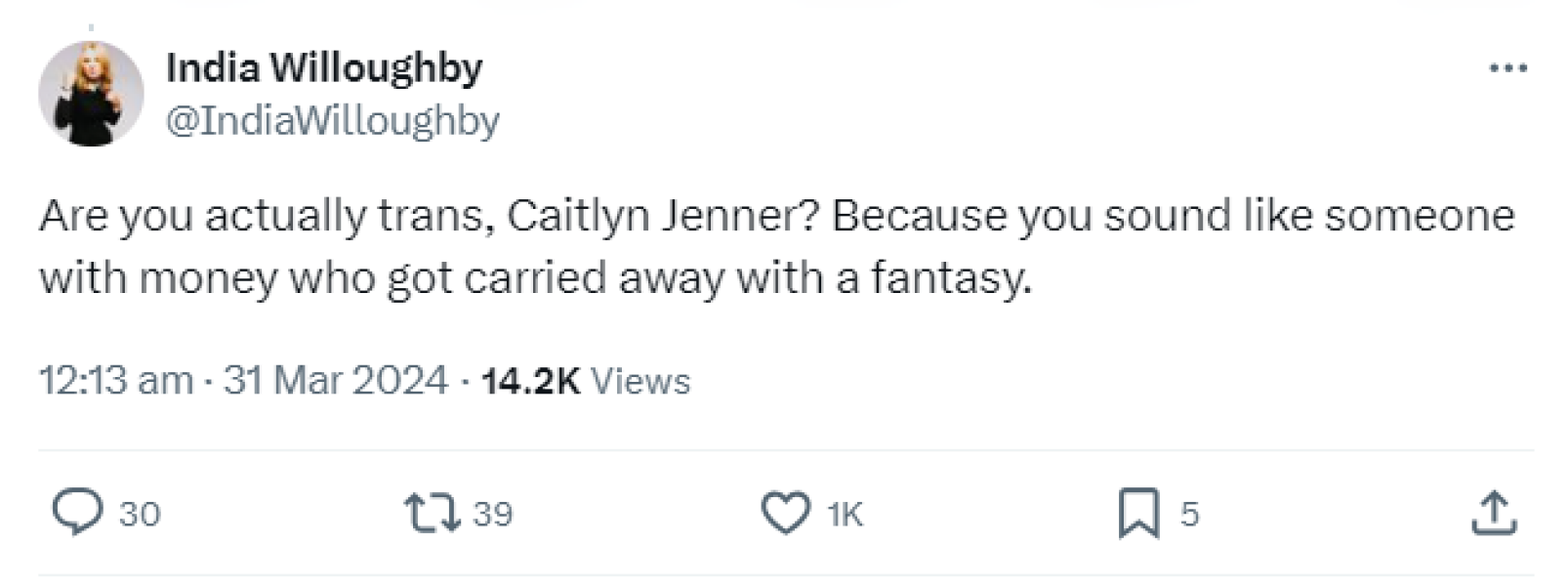View the 14.2K Views analytics
This screenshot has width=1568, height=586.
(531, 381)
